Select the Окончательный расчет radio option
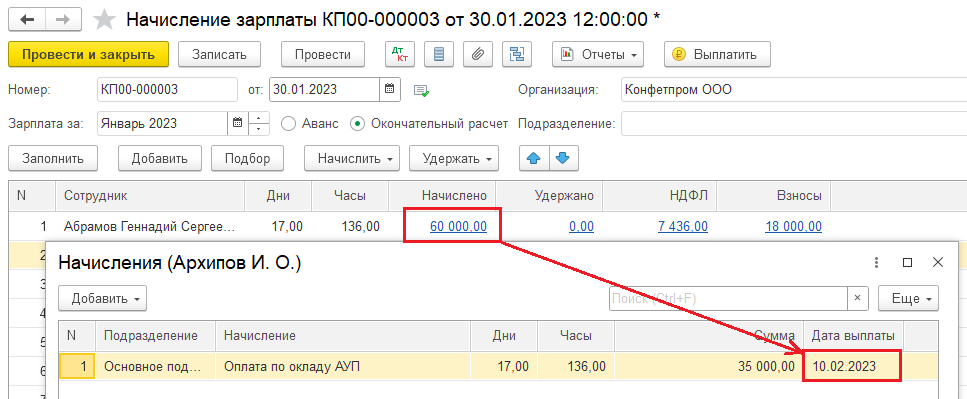The width and height of the screenshot is (967, 399). point(357,123)
